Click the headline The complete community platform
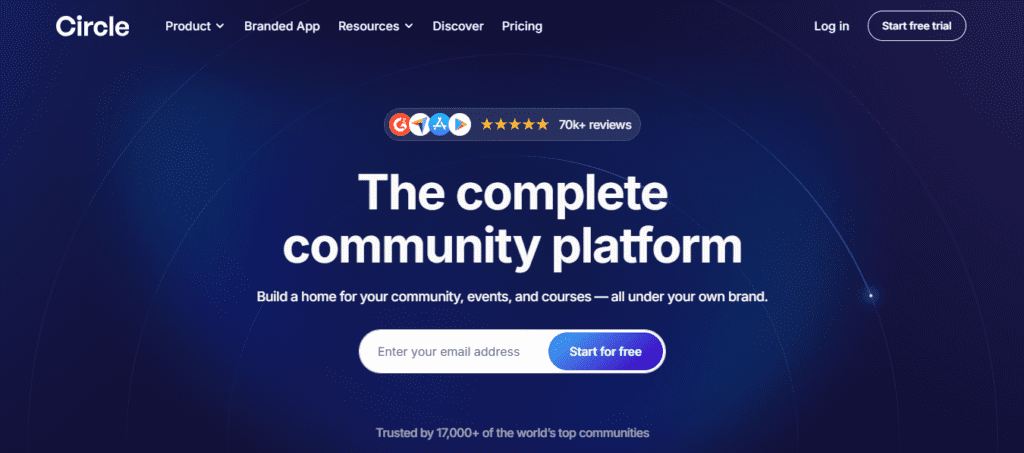1024x453 pixels. tap(513, 219)
